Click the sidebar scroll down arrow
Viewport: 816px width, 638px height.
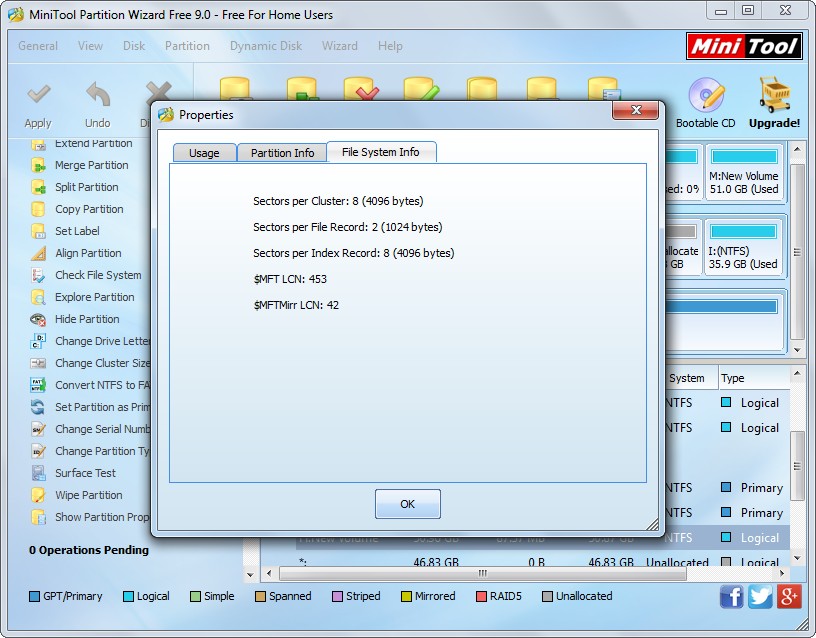(x=250, y=575)
